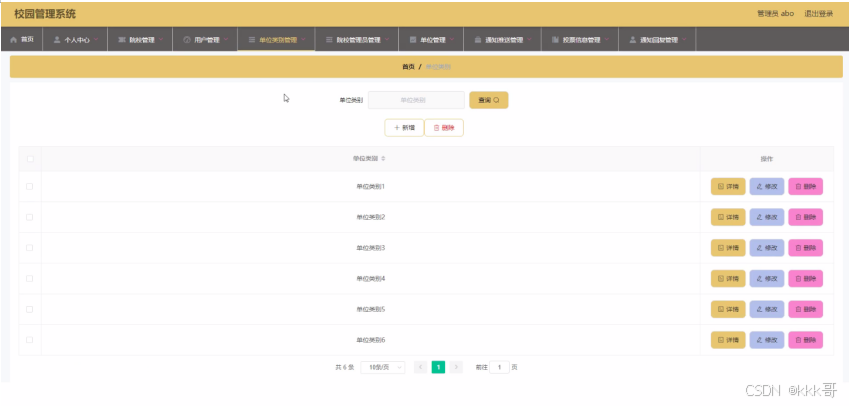Click 修改 for 单位类别6
This screenshot has width=849, height=406.
click(767, 340)
